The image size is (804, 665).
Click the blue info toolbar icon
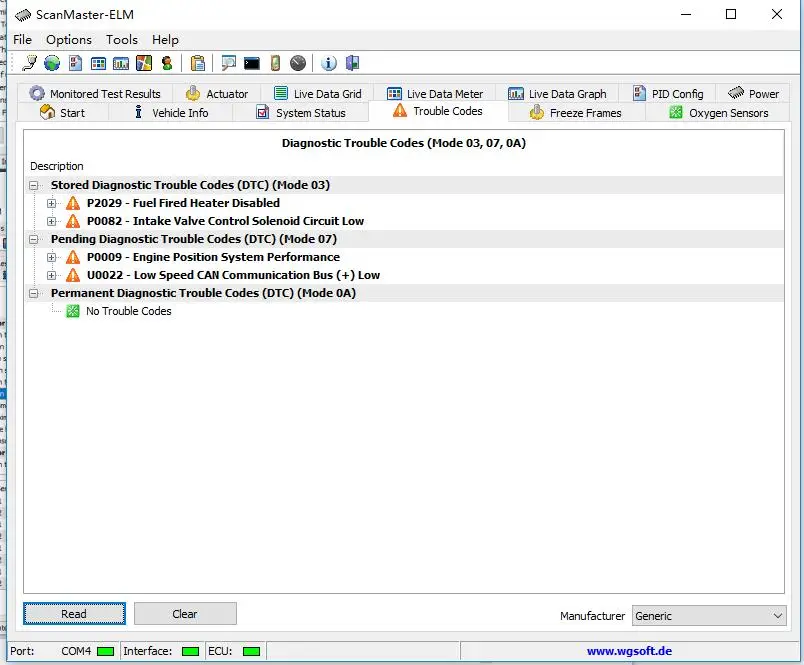point(329,63)
